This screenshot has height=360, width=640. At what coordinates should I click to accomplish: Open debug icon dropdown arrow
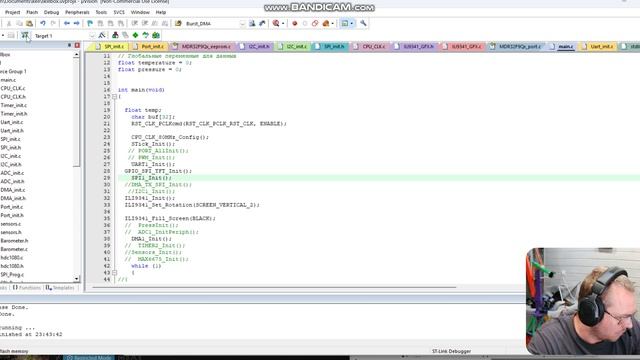point(283,24)
